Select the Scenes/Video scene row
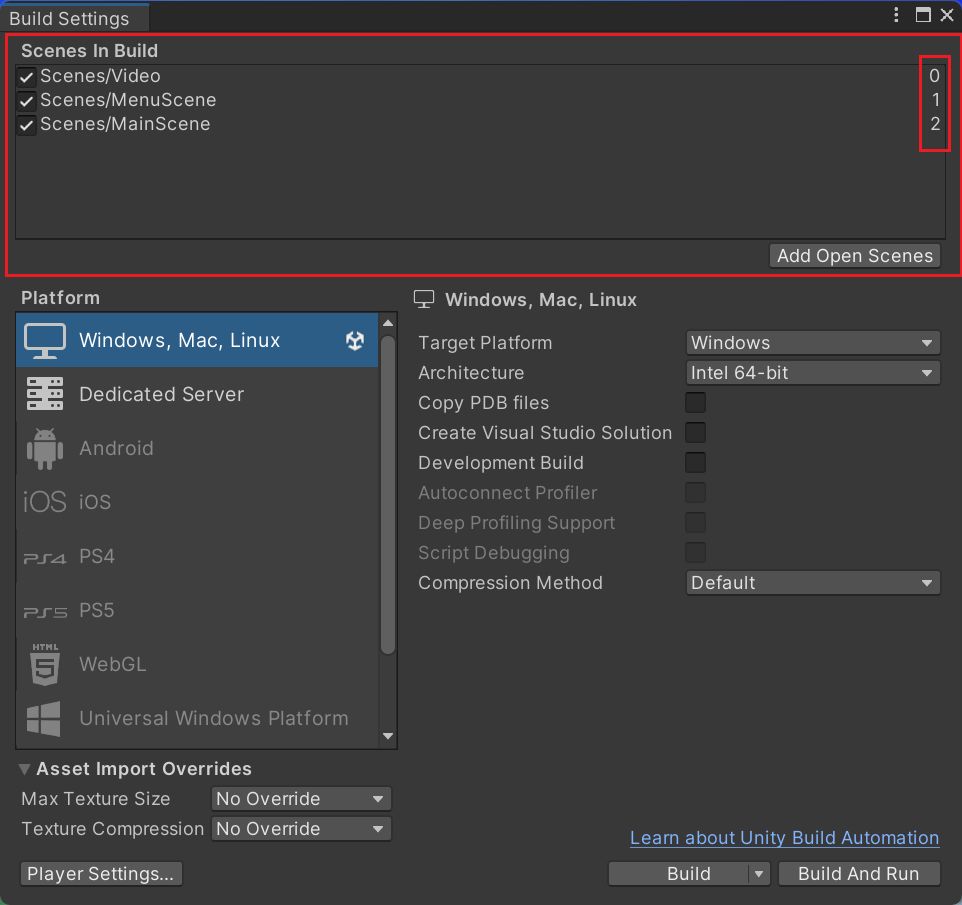 pyautogui.click(x=480, y=76)
